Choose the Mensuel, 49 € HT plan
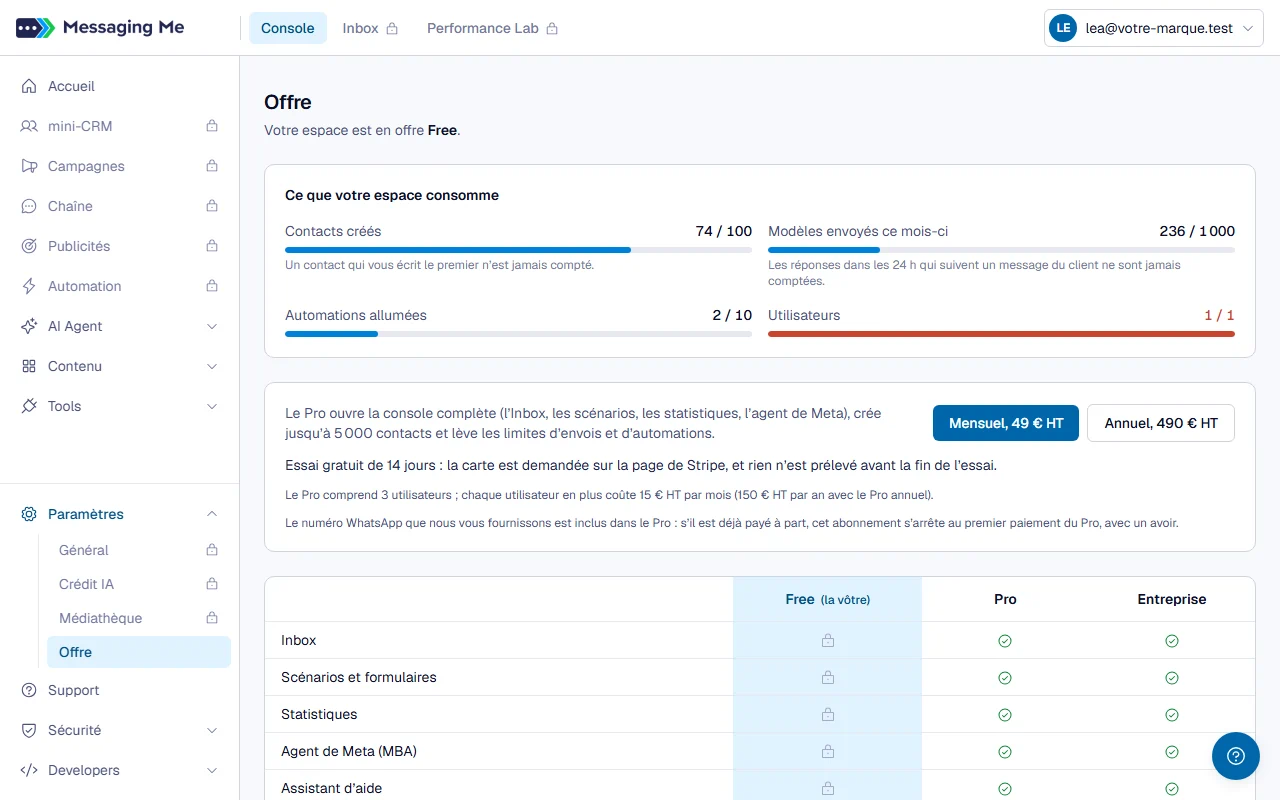 point(1006,423)
